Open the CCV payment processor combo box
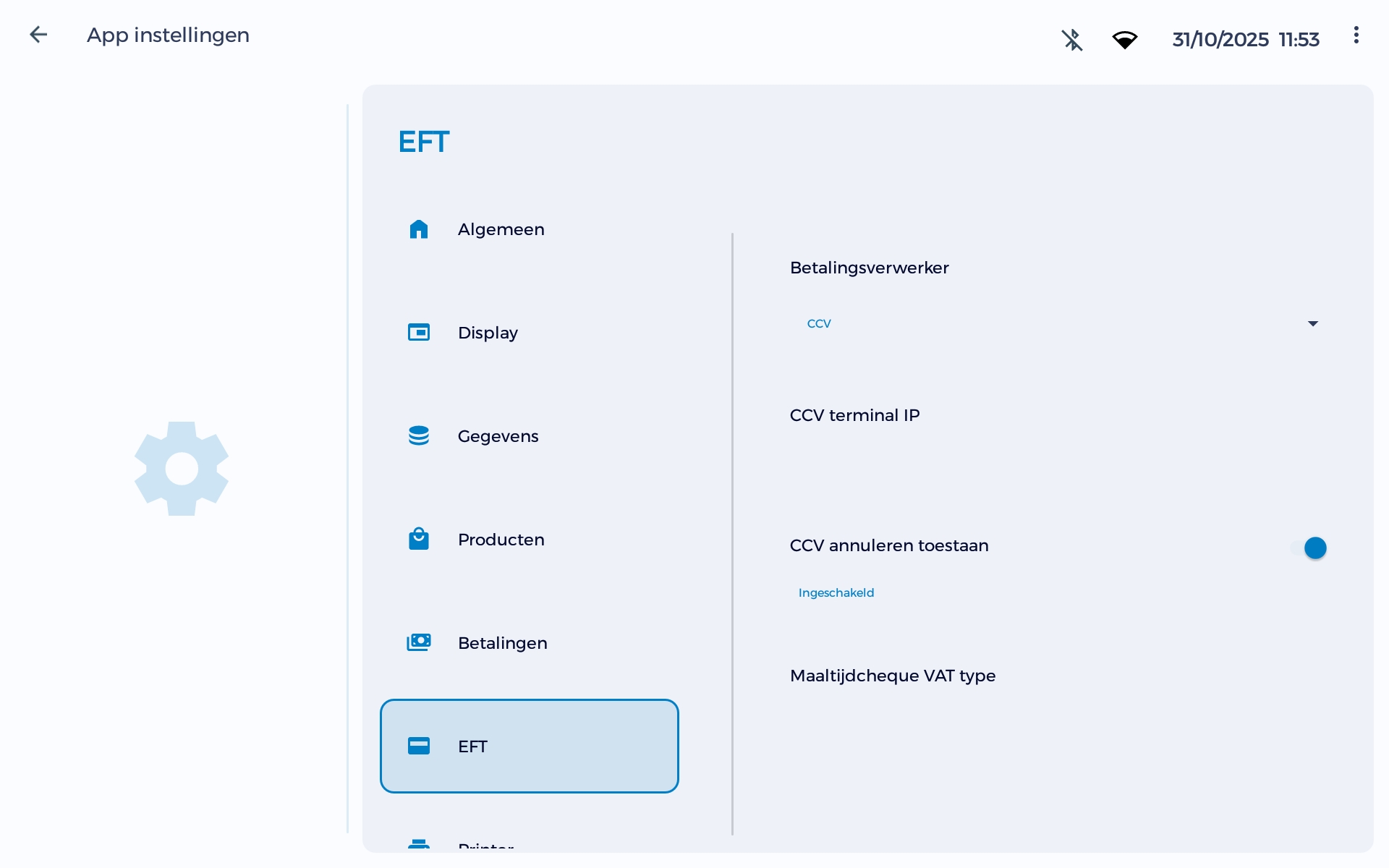1389x868 pixels. [x=1056, y=323]
